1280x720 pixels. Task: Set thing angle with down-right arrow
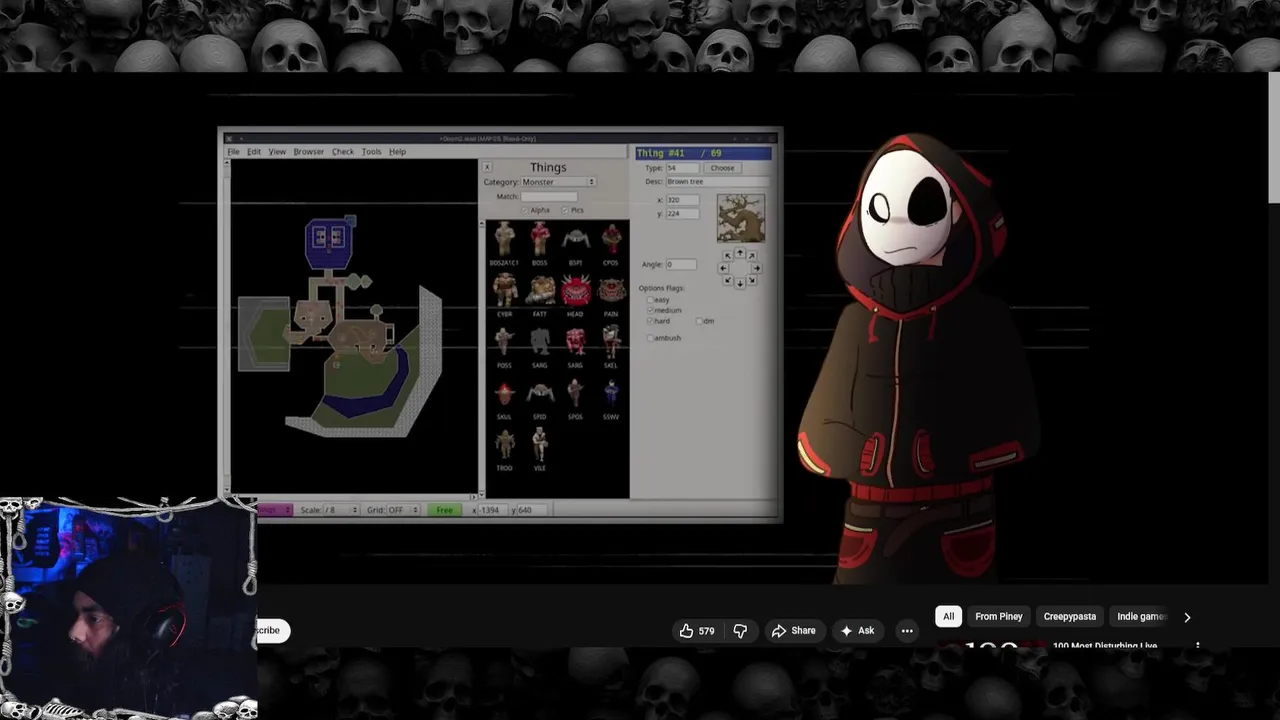pyautogui.click(x=752, y=280)
